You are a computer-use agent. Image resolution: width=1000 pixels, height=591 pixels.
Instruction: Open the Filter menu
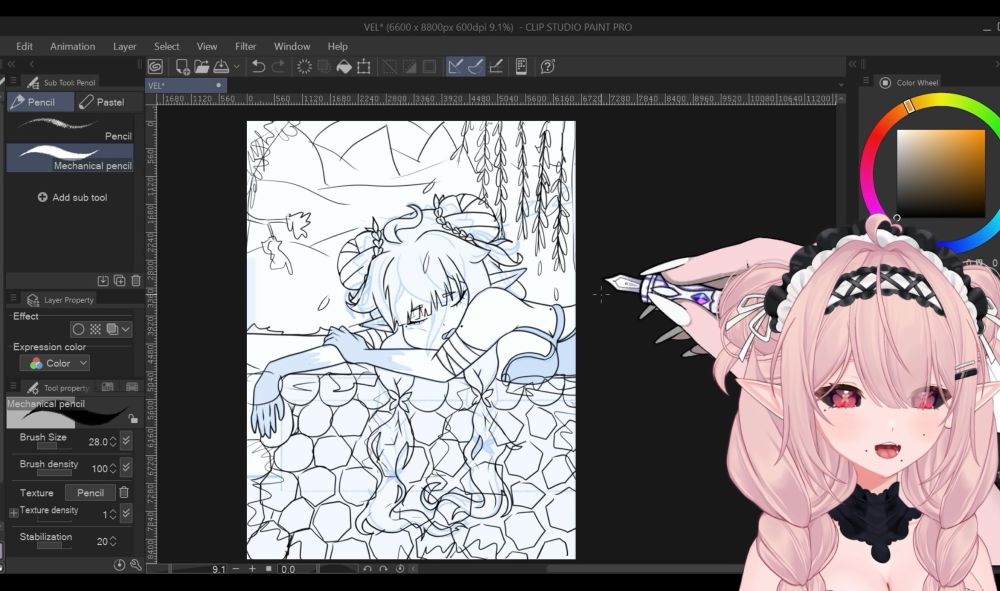coord(246,47)
